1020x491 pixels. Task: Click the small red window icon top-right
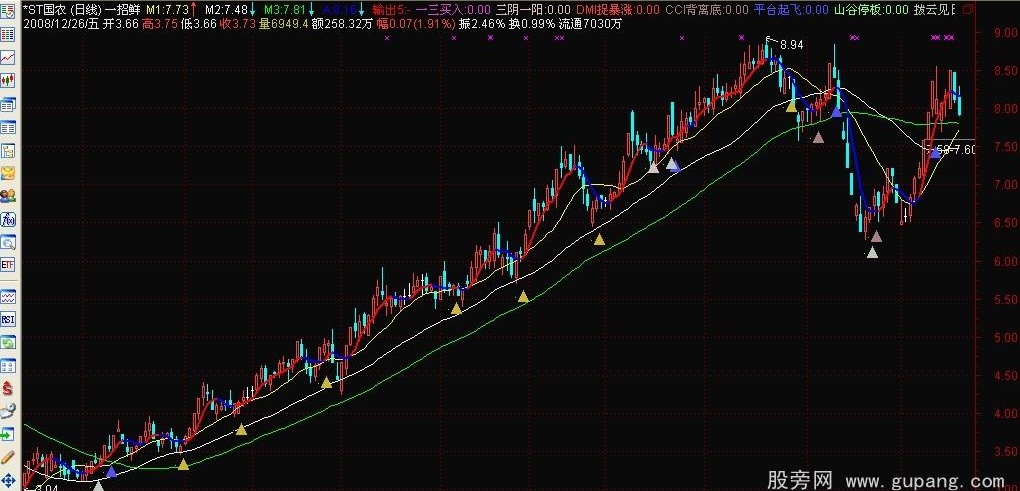pyautogui.click(x=968, y=9)
